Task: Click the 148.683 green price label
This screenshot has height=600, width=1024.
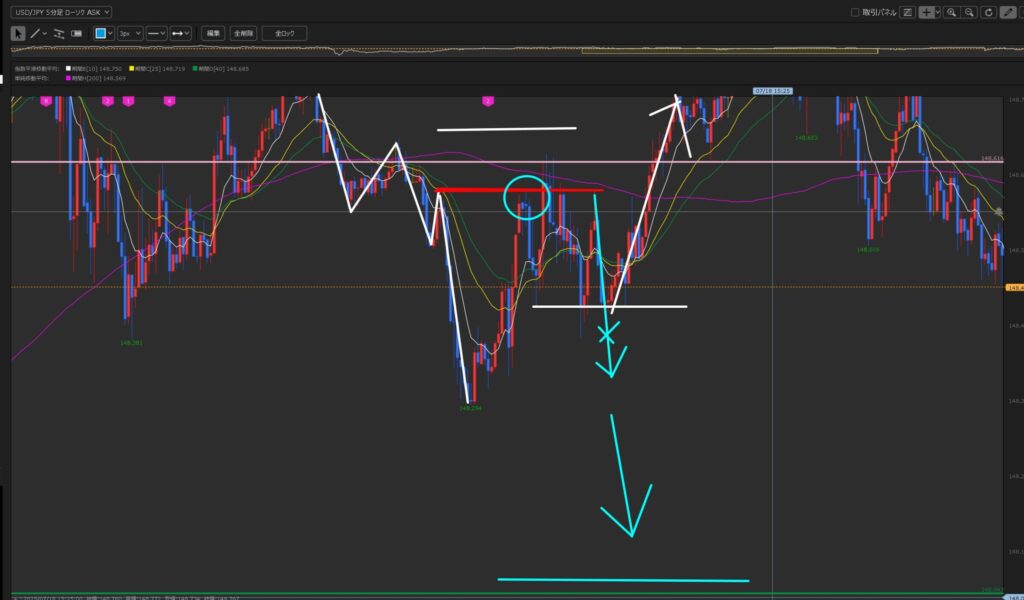Action: click(806, 138)
